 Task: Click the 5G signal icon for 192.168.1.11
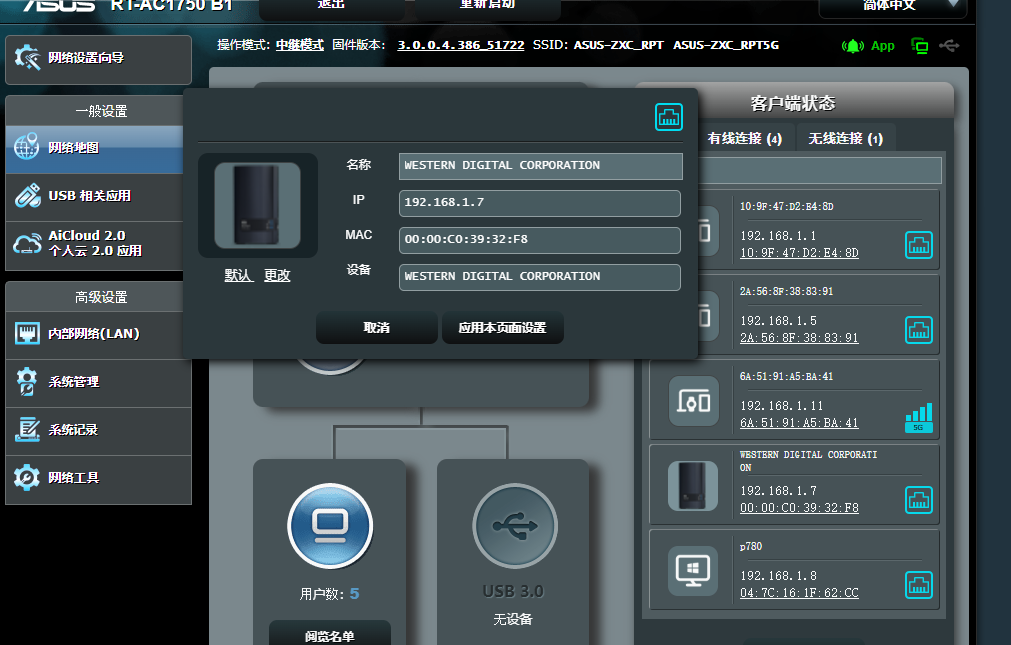[x=919, y=418]
